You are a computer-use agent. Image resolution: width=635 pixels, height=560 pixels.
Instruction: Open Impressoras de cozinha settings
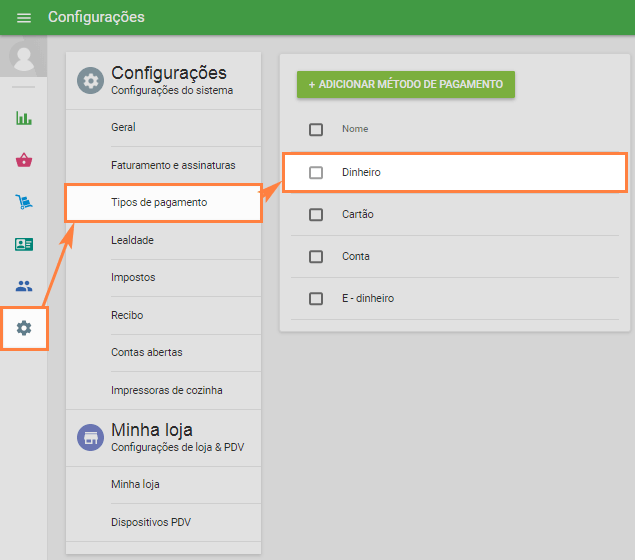pos(164,390)
